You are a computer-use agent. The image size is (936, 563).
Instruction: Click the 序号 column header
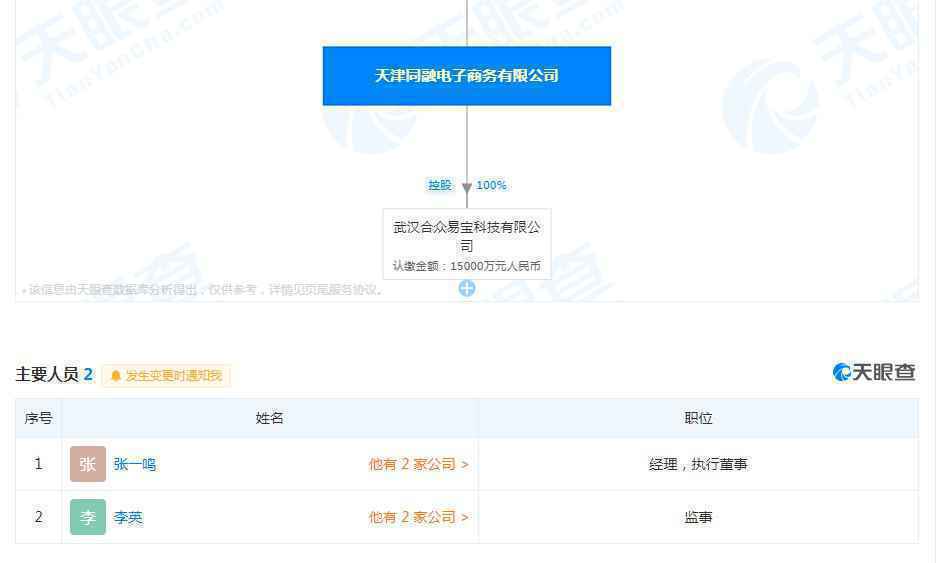click(x=38, y=418)
